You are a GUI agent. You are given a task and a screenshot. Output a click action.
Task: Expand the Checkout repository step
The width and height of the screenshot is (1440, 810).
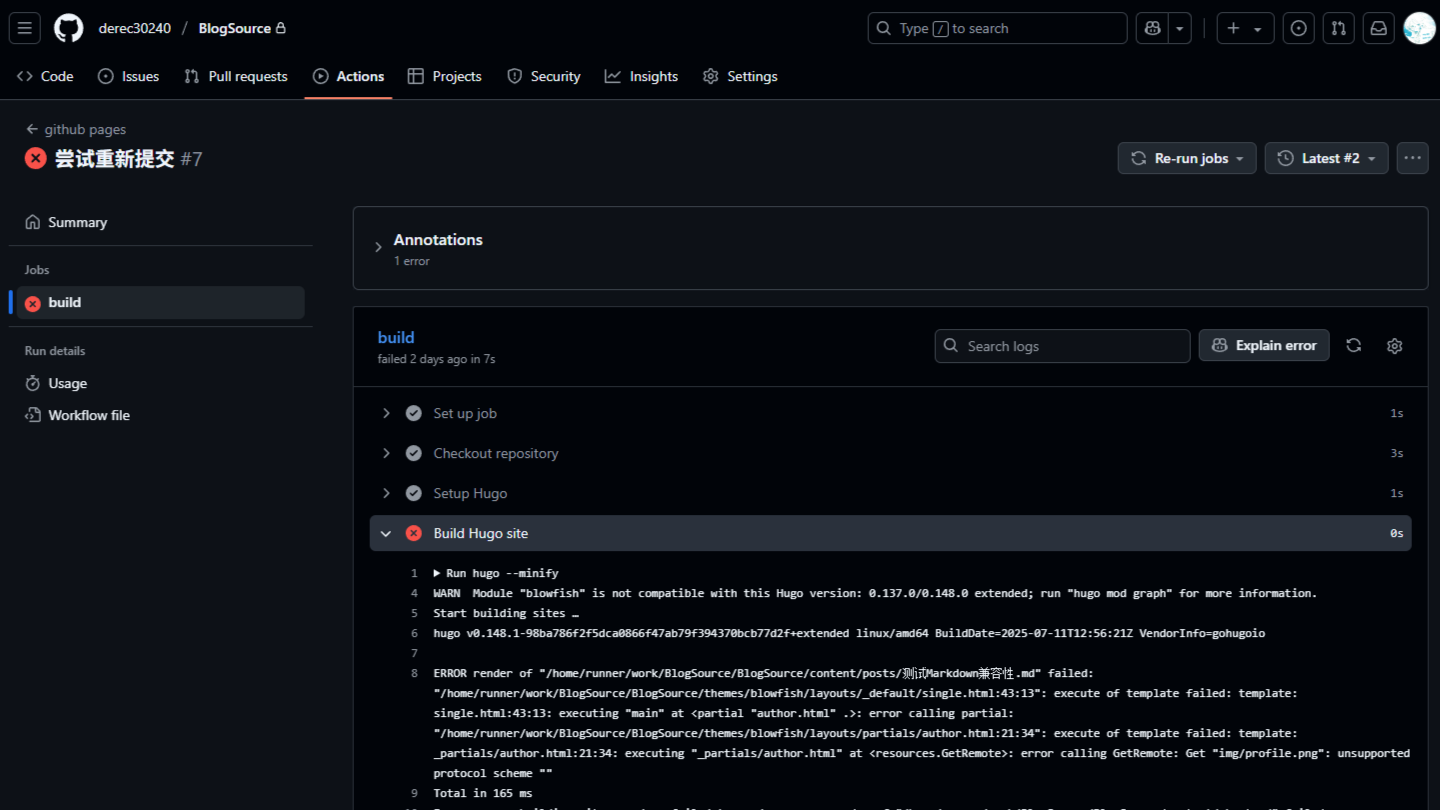(x=890, y=453)
